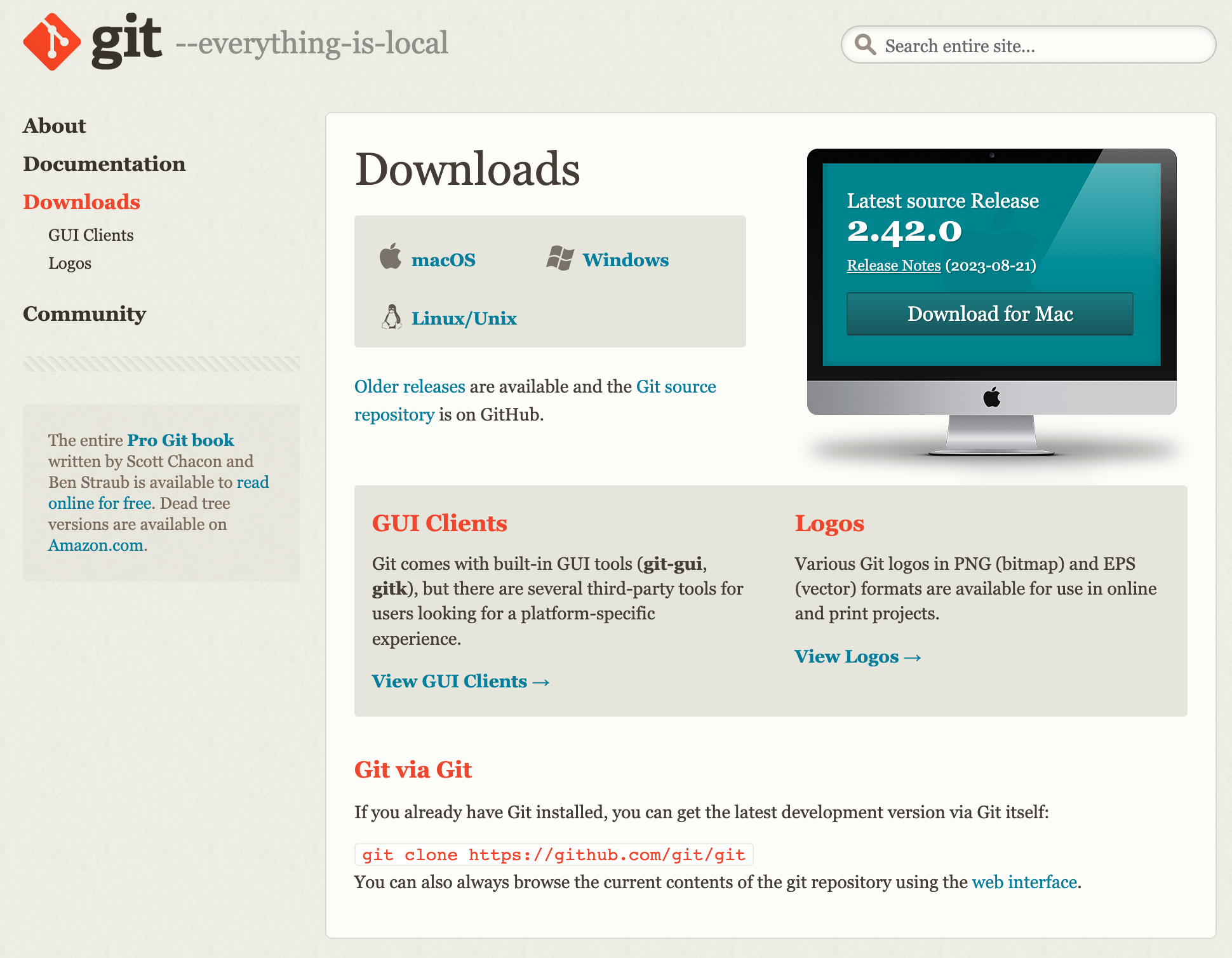Select Logos in sidebar submenu
Viewport: 1232px width, 958px height.
[x=70, y=263]
